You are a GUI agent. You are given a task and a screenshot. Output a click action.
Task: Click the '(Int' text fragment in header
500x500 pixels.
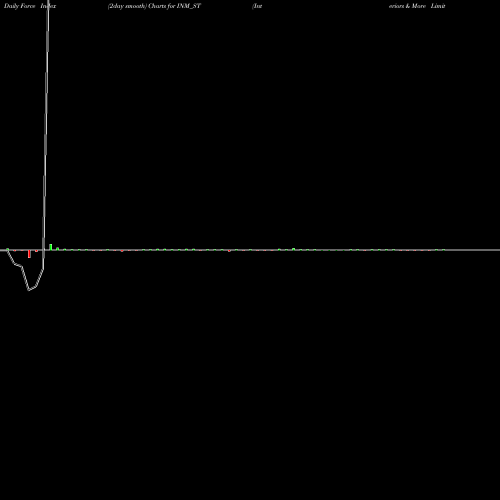(257, 6)
